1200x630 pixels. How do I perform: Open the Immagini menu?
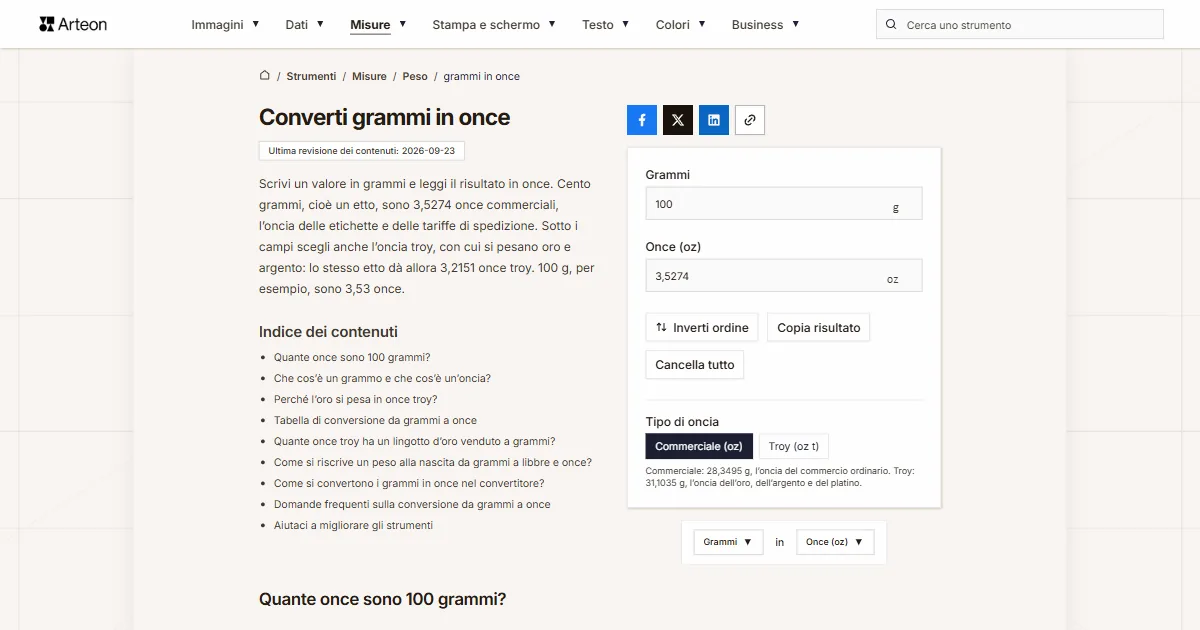pyautogui.click(x=225, y=25)
